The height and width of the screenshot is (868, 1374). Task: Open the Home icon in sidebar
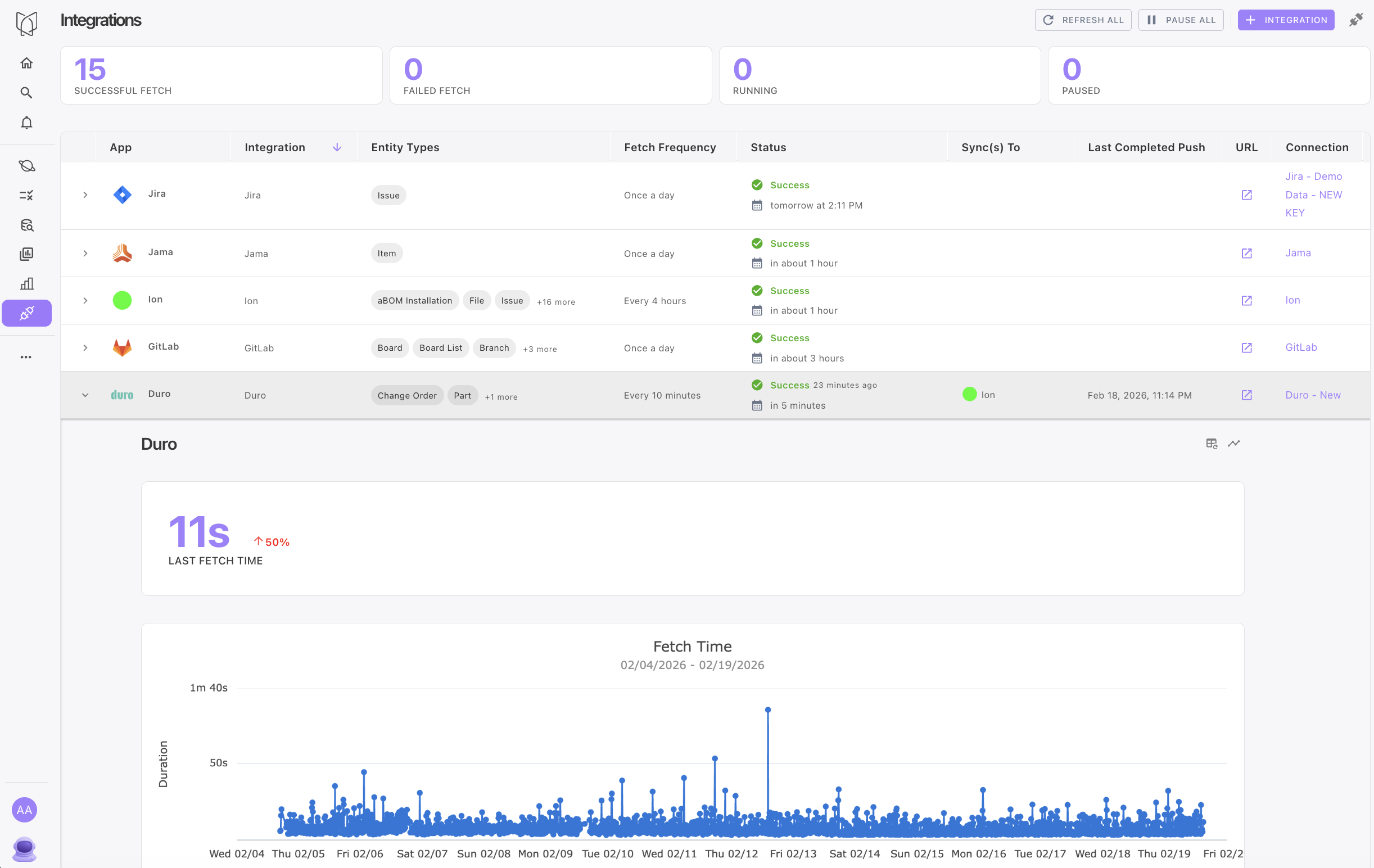click(26, 63)
